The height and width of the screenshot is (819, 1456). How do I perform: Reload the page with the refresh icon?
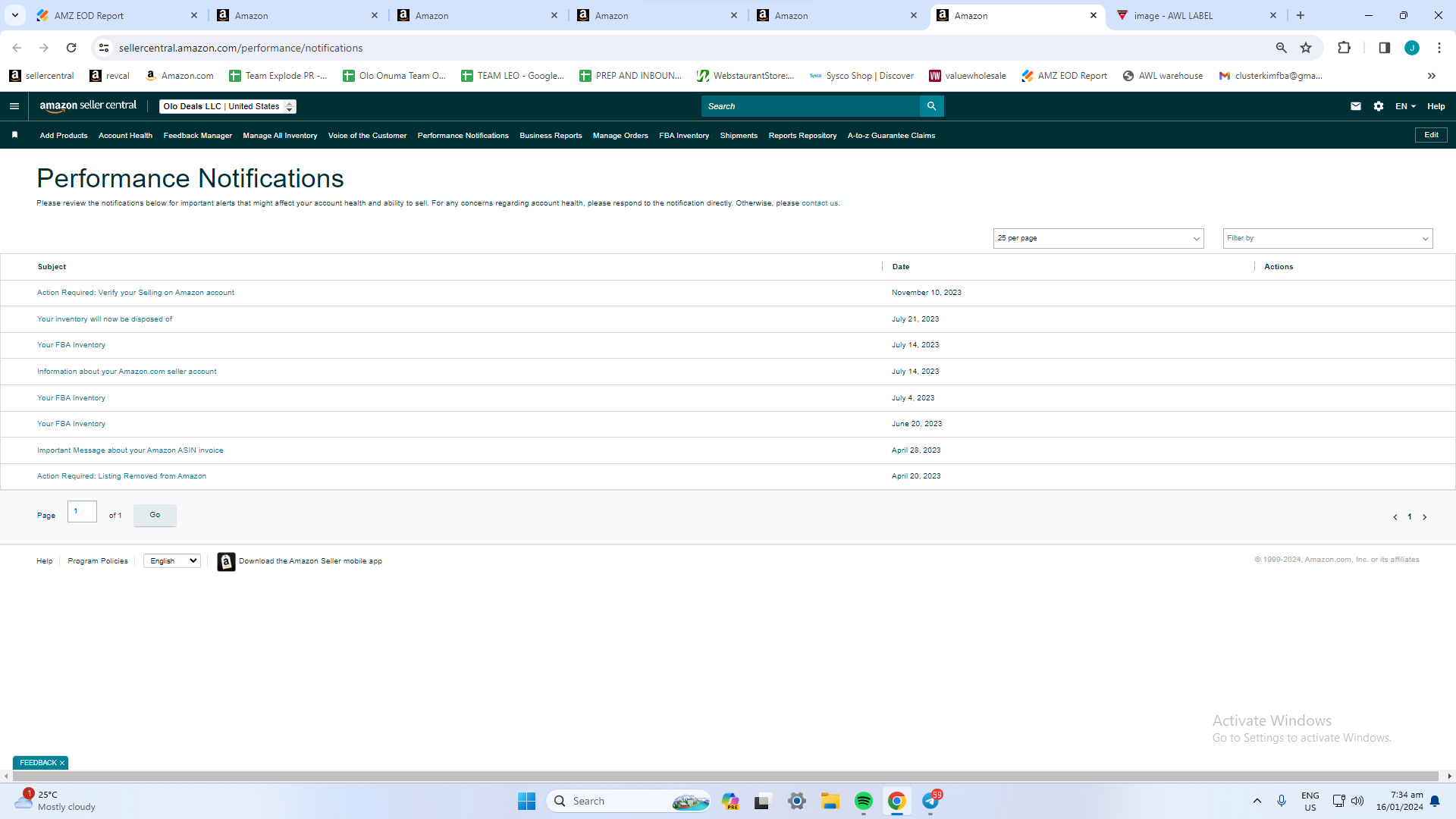[x=71, y=48]
